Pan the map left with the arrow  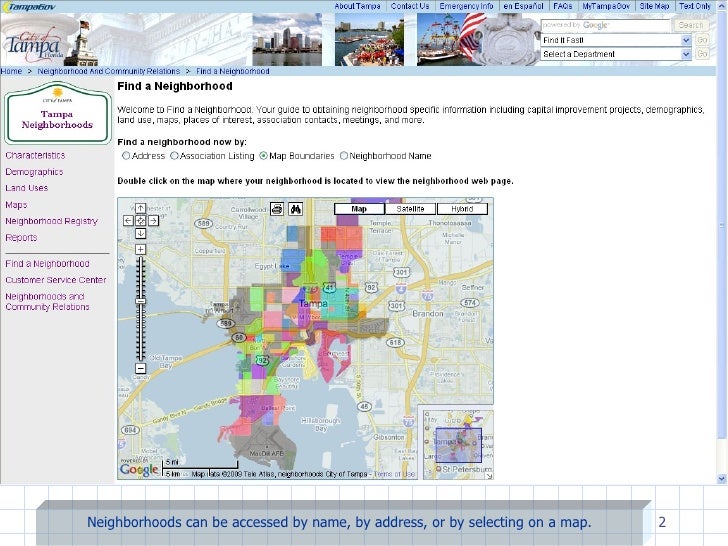pos(128,221)
